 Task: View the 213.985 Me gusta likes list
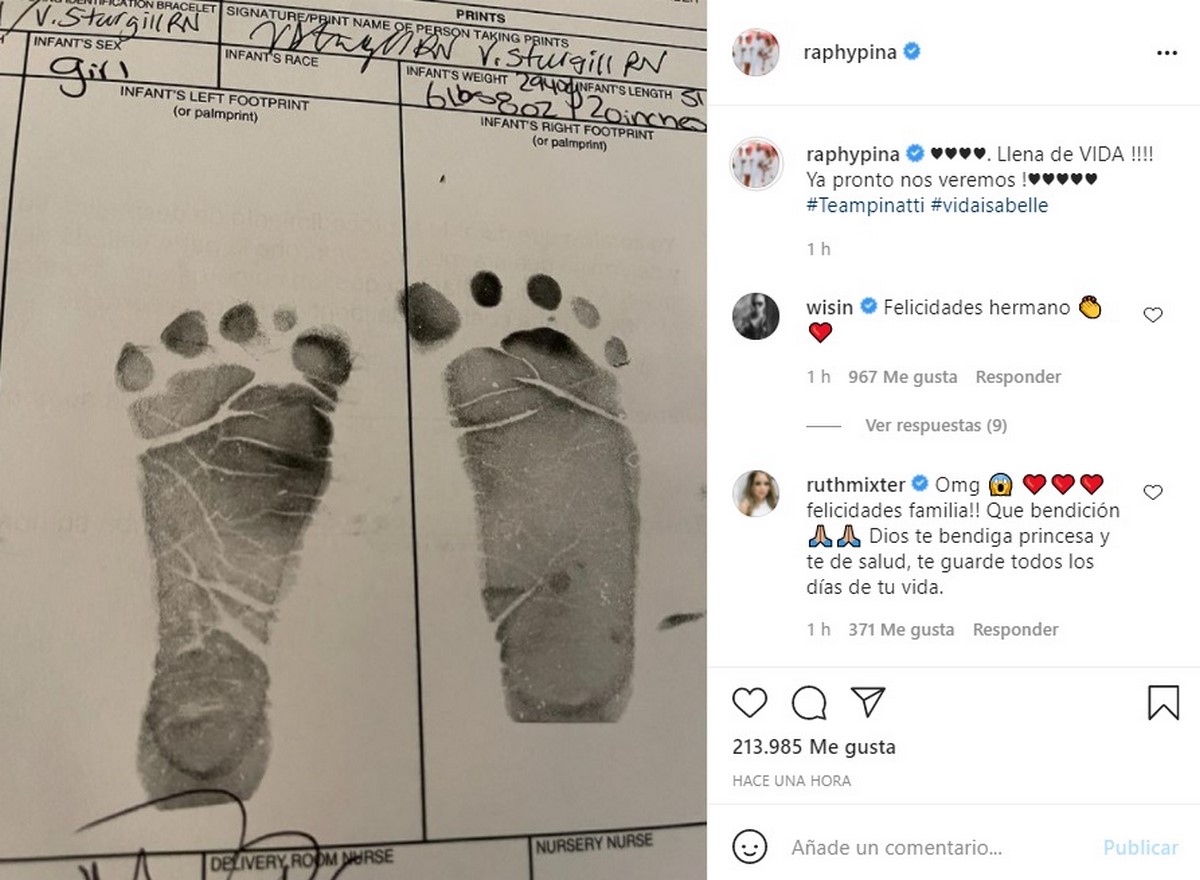(x=813, y=747)
